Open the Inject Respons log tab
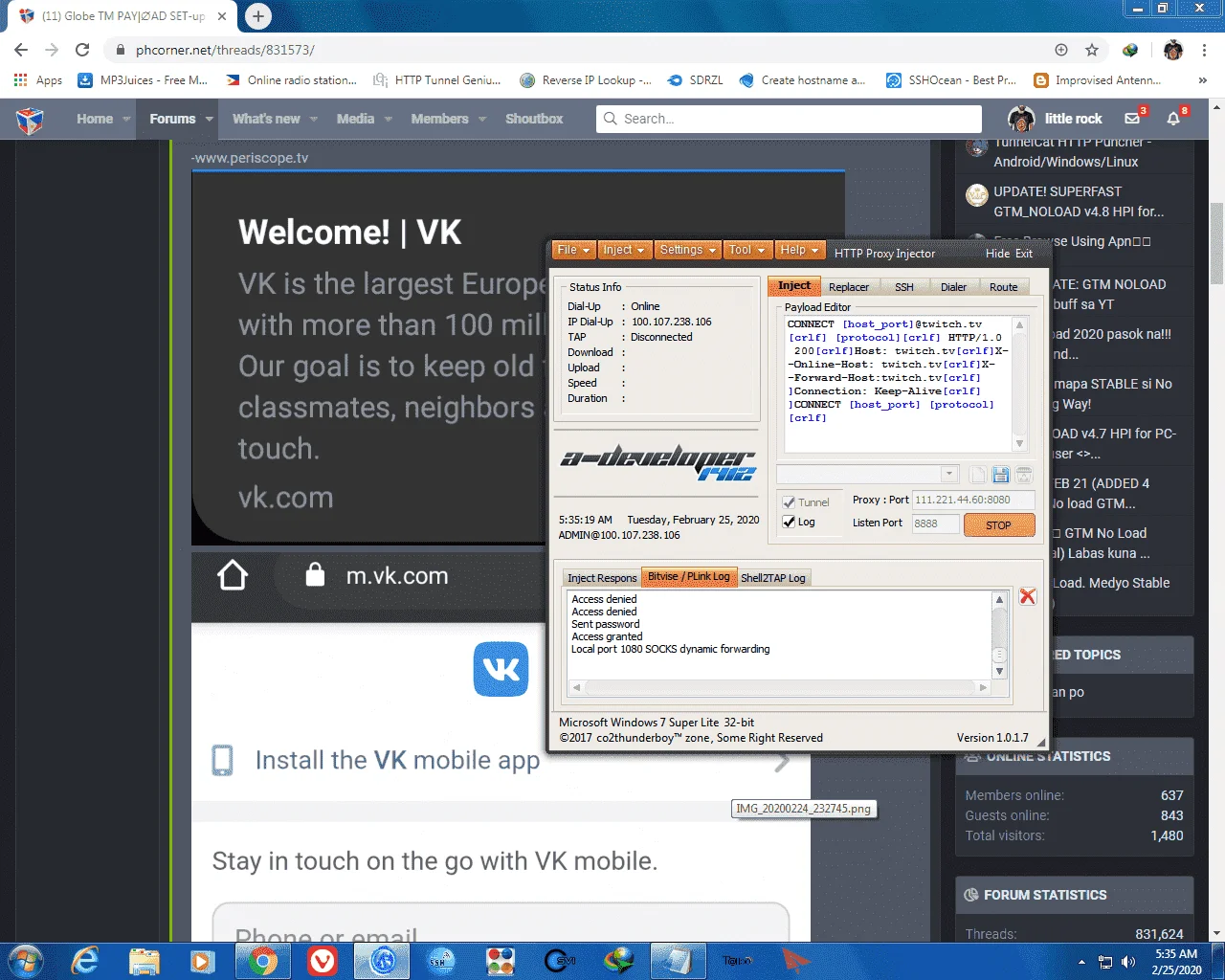This screenshot has width=1225, height=980. tap(602, 578)
